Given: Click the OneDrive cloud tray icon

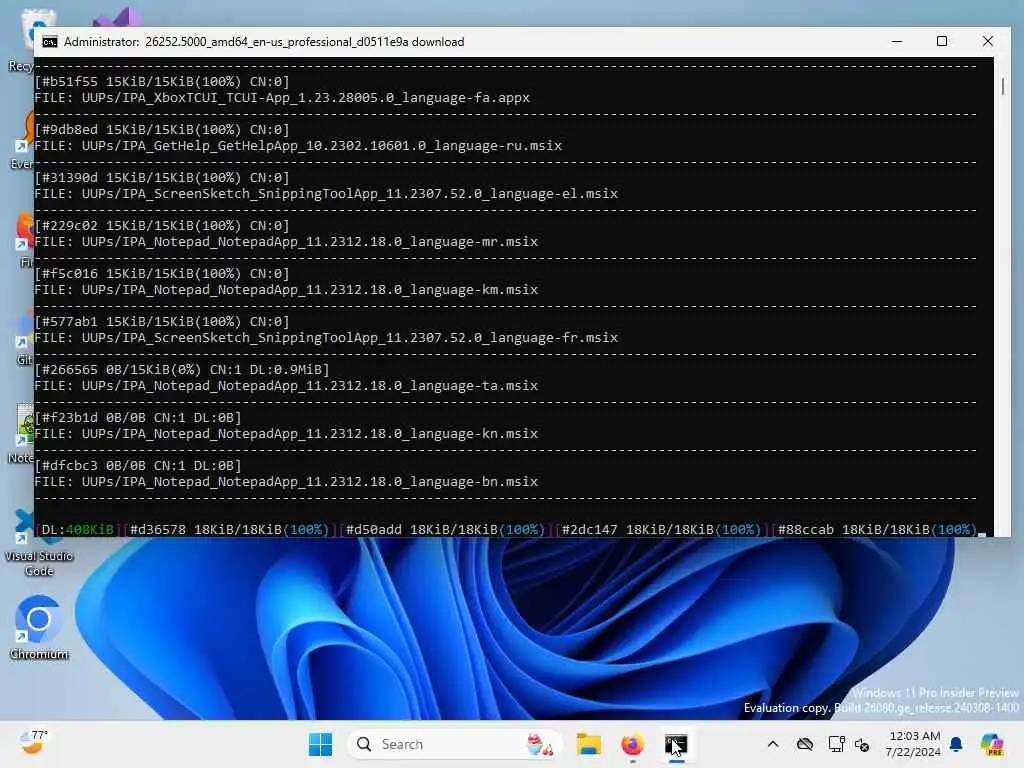Looking at the screenshot, I should point(805,744).
